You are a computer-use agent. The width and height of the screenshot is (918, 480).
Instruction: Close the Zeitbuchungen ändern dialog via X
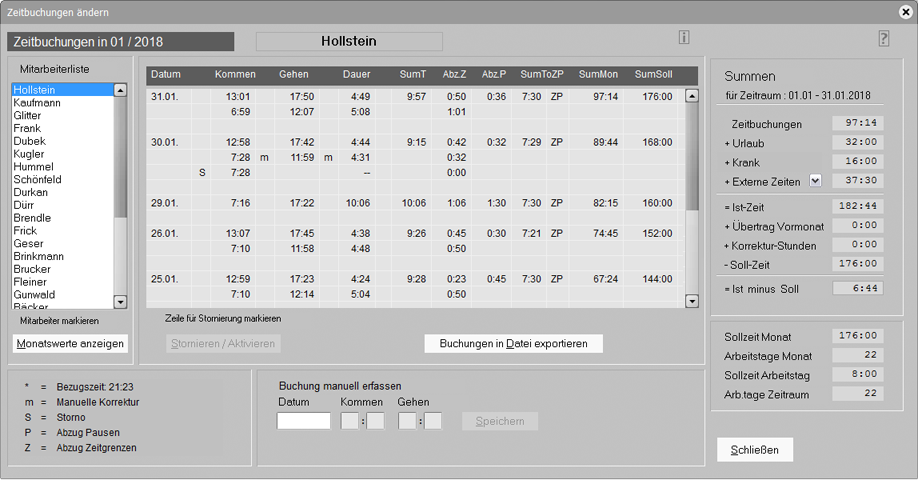coord(906,12)
